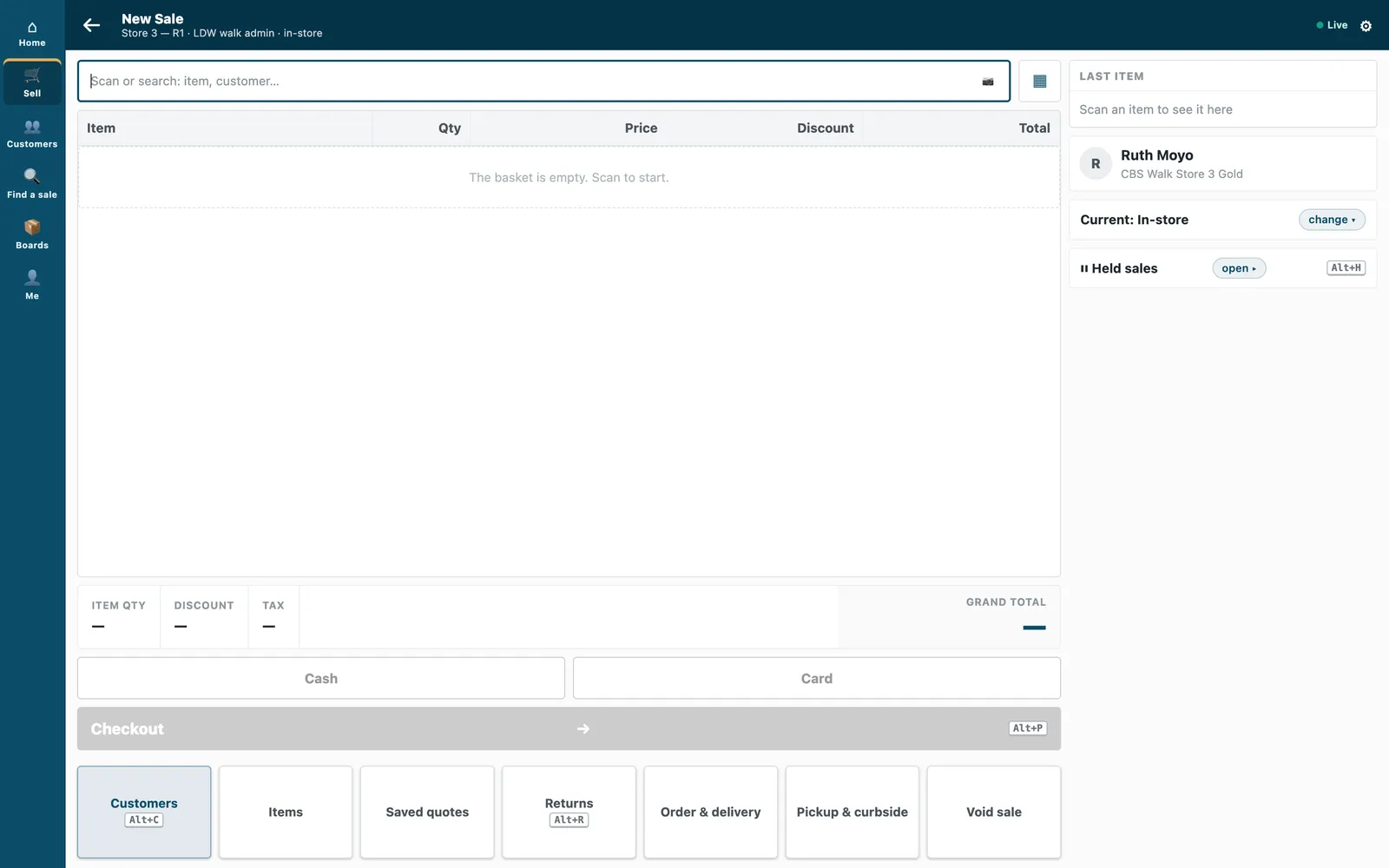Select Cash payment
Screen dimensions: 1389x868
pos(321,678)
